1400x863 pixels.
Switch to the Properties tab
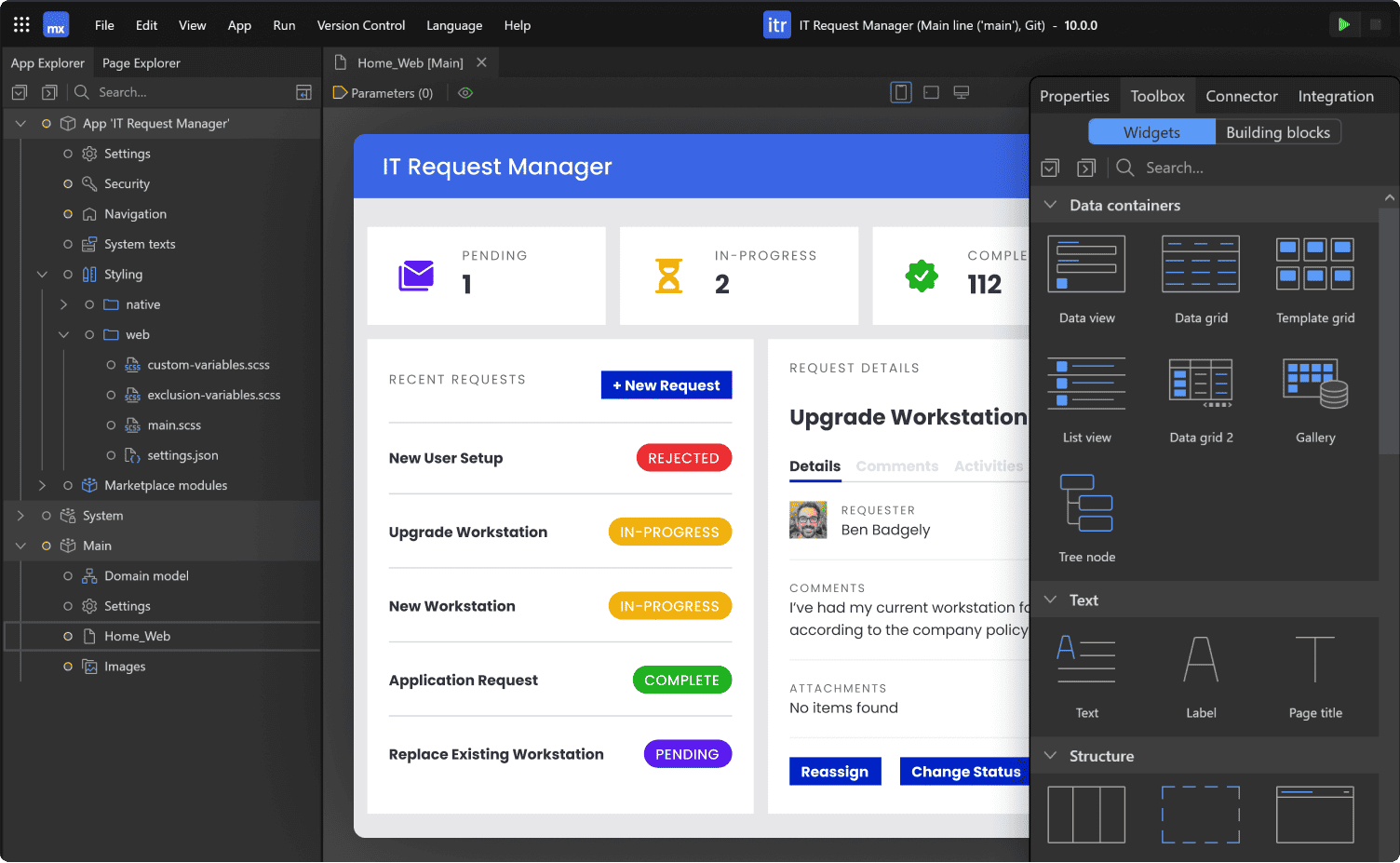click(x=1074, y=96)
